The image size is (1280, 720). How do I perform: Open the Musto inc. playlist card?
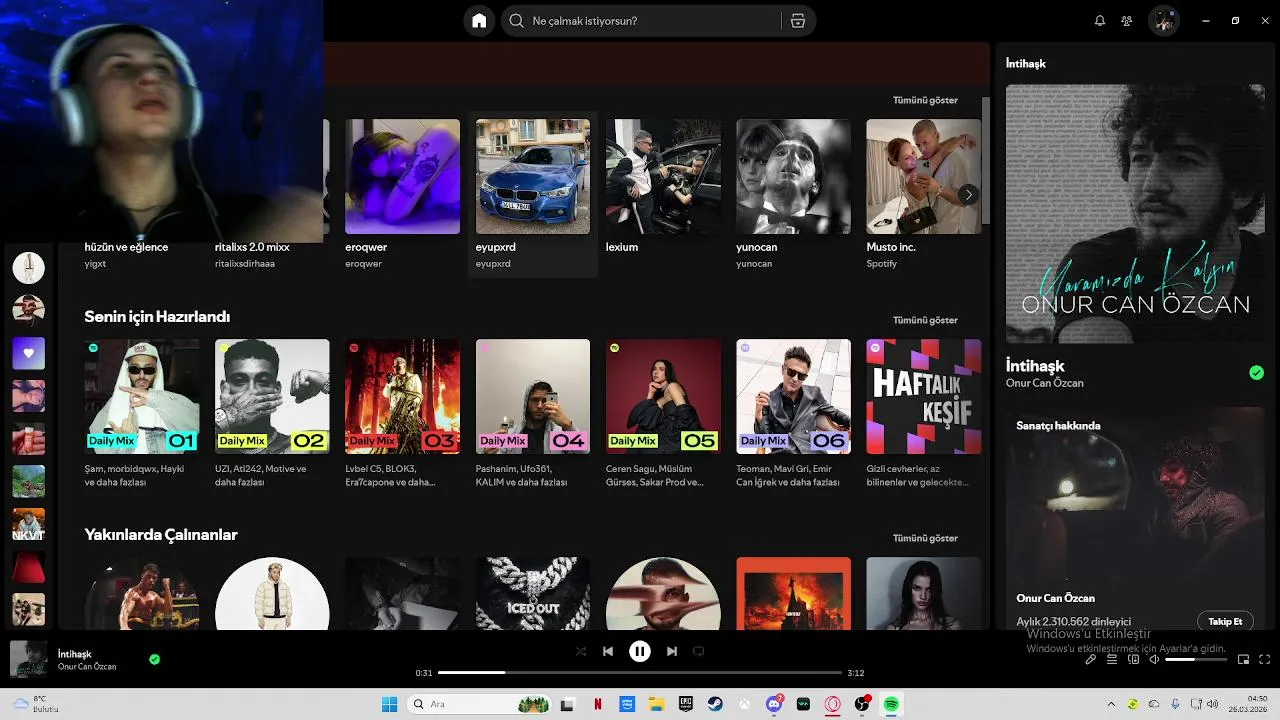pyautogui.click(x=924, y=195)
